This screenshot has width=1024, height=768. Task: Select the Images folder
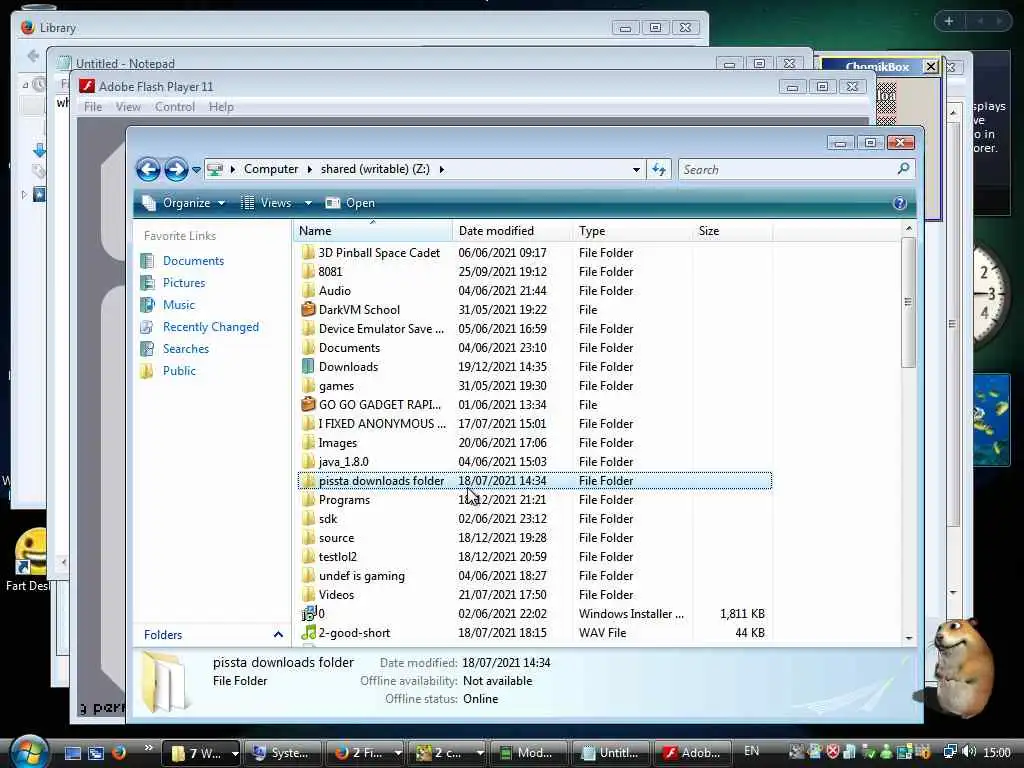click(x=338, y=442)
